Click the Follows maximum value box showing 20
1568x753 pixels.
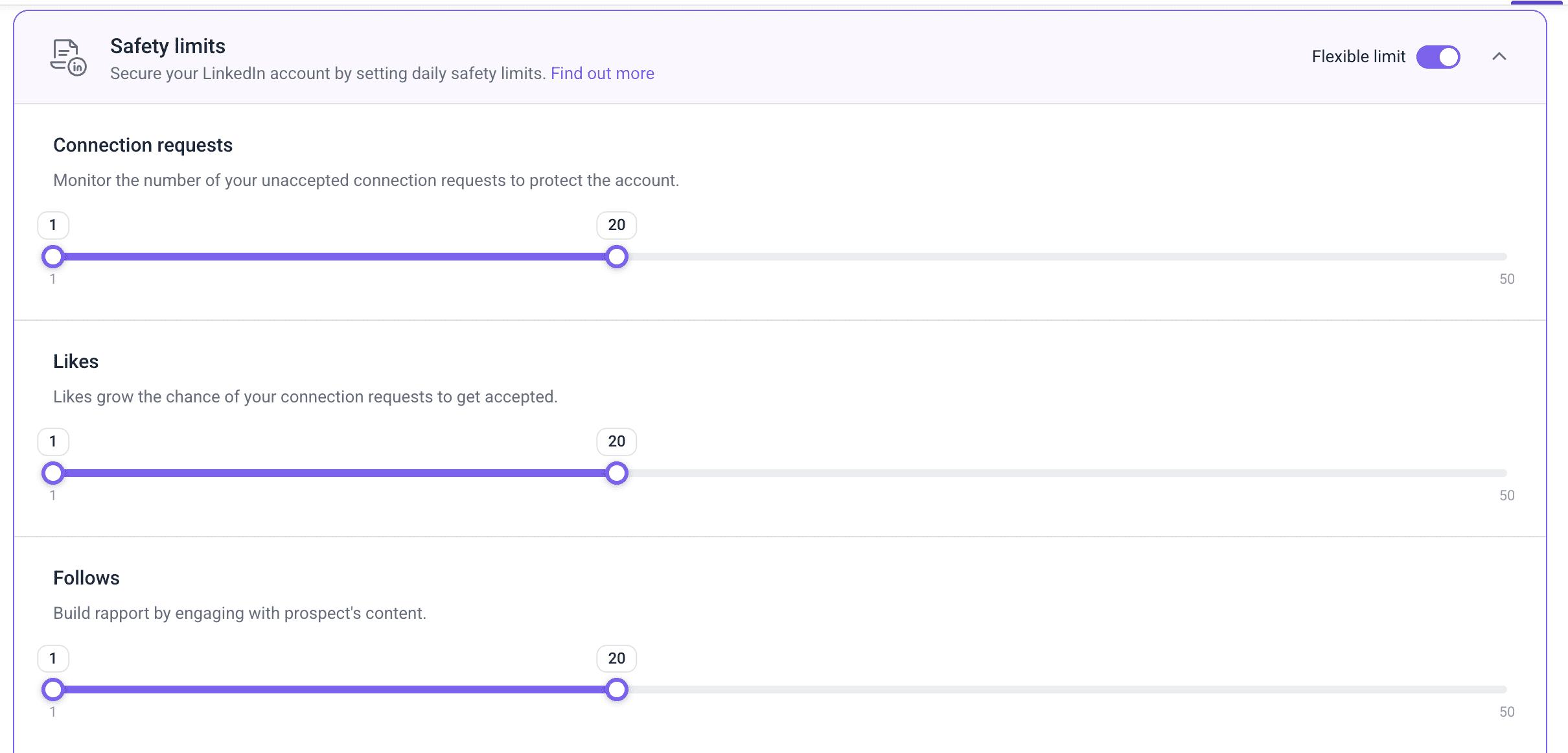[x=616, y=658]
